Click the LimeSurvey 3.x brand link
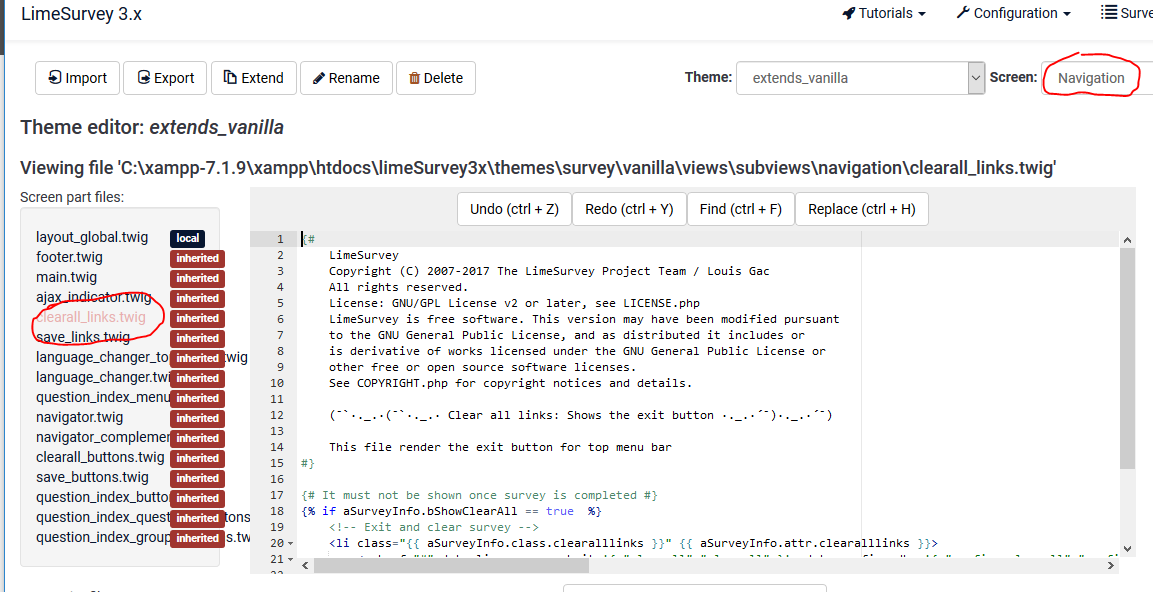Image resolution: width=1153 pixels, height=592 pixels. pos(82,14)
